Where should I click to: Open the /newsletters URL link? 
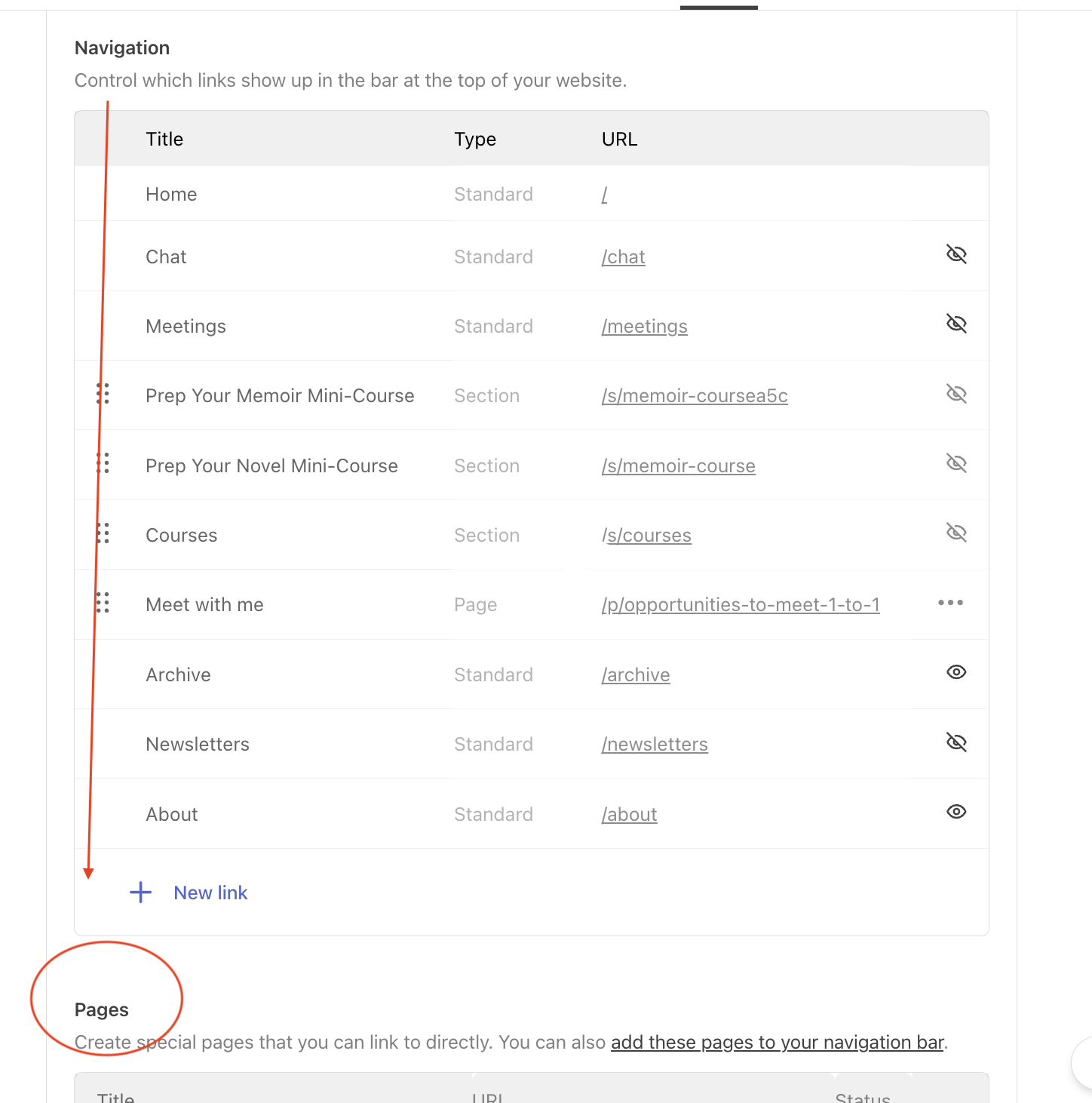click(x=655, y=745)
